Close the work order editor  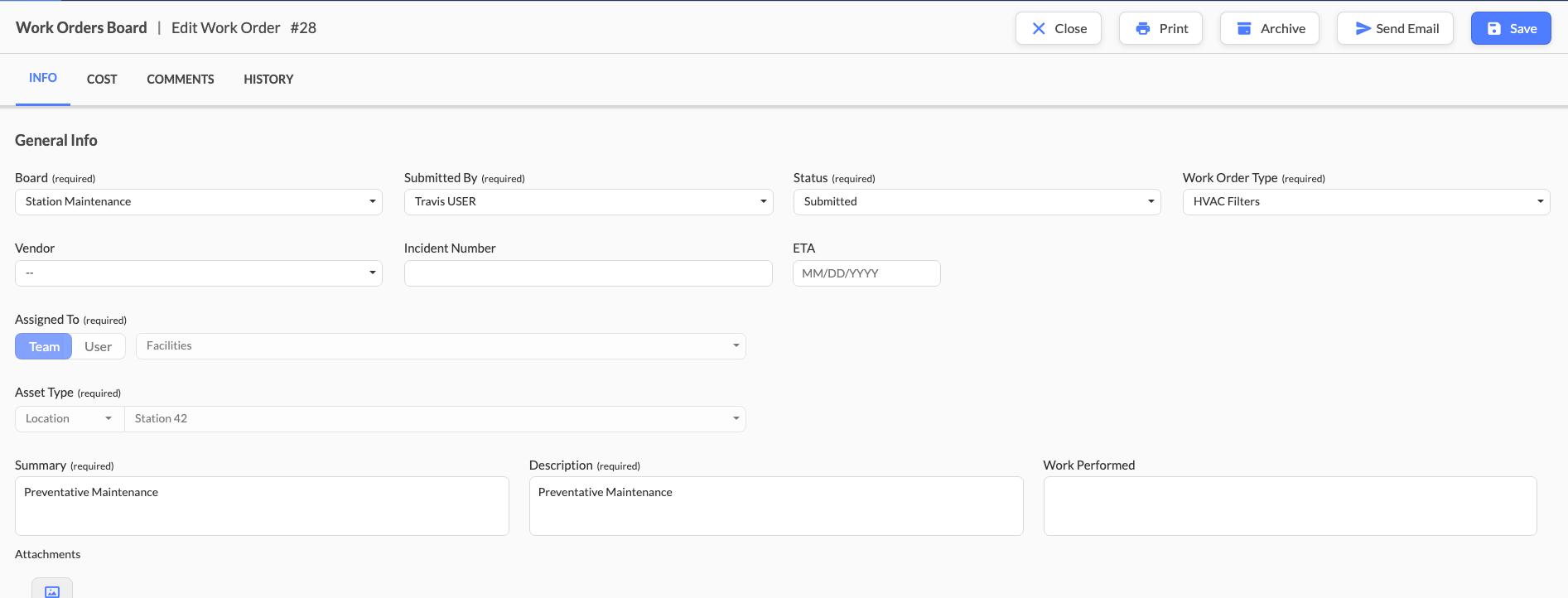(1058, 28)
